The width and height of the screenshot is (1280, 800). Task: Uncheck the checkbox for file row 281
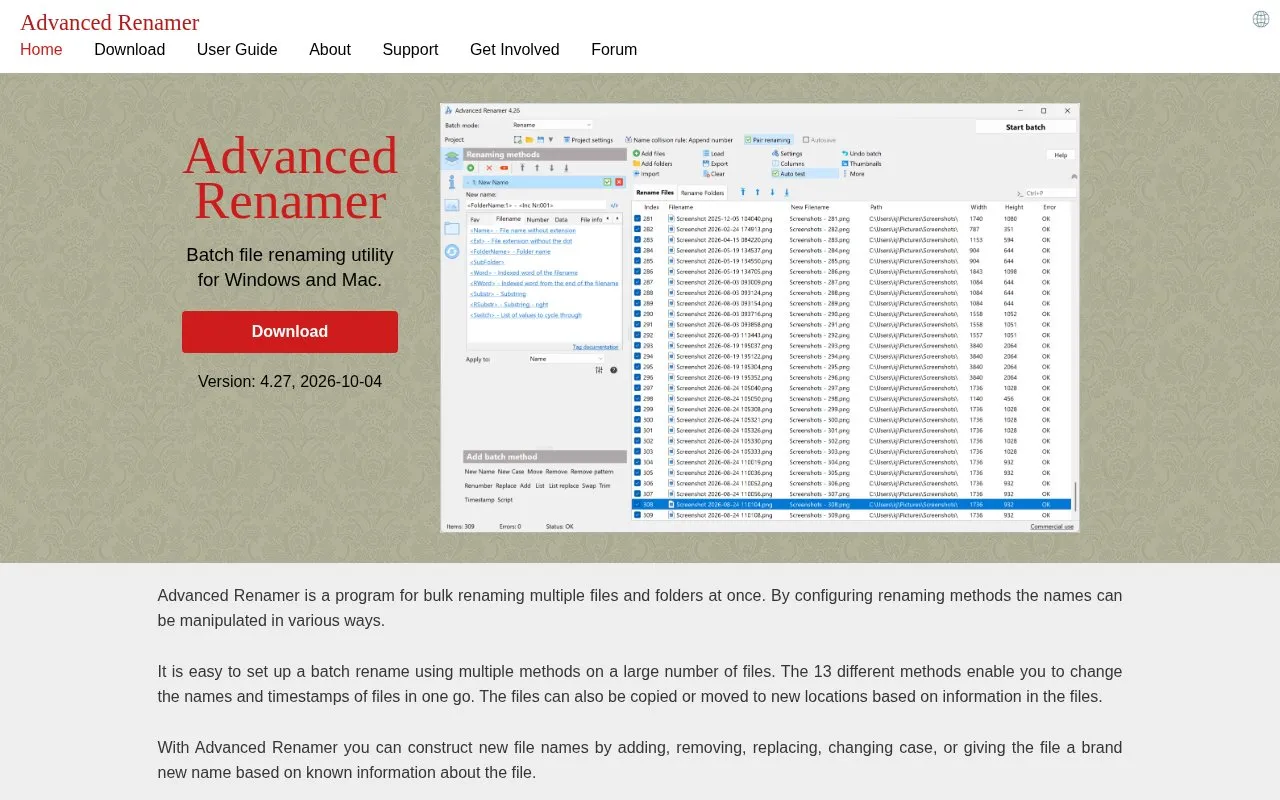(x=638, y=218)
